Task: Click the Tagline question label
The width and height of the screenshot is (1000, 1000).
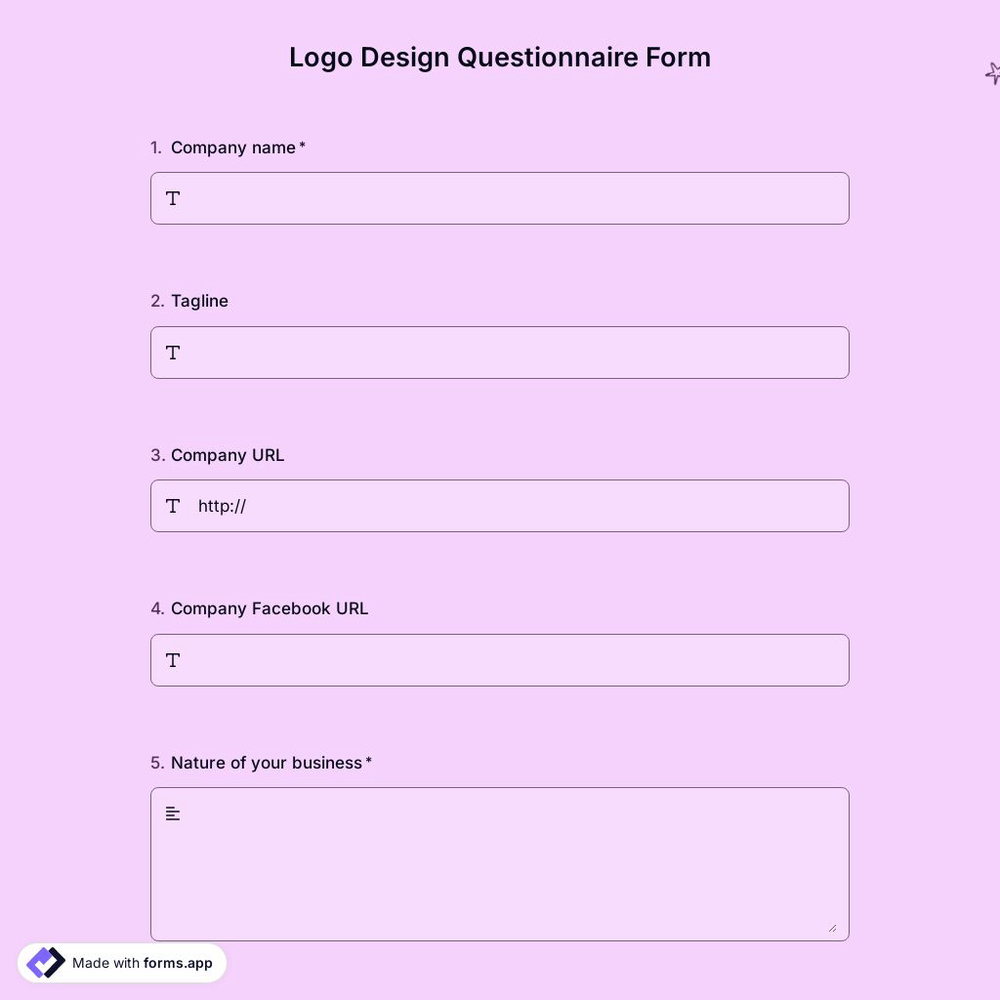Action: click(x=199, y=300)
